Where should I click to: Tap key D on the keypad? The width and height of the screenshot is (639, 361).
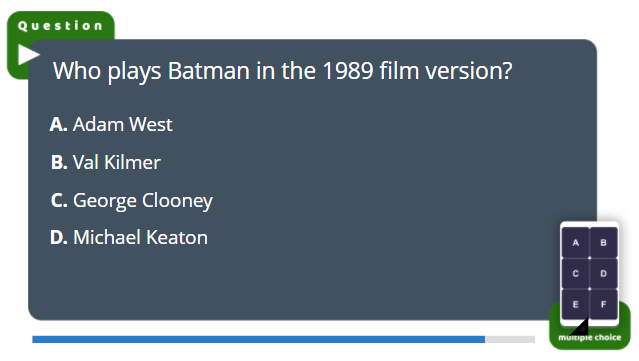604,273
